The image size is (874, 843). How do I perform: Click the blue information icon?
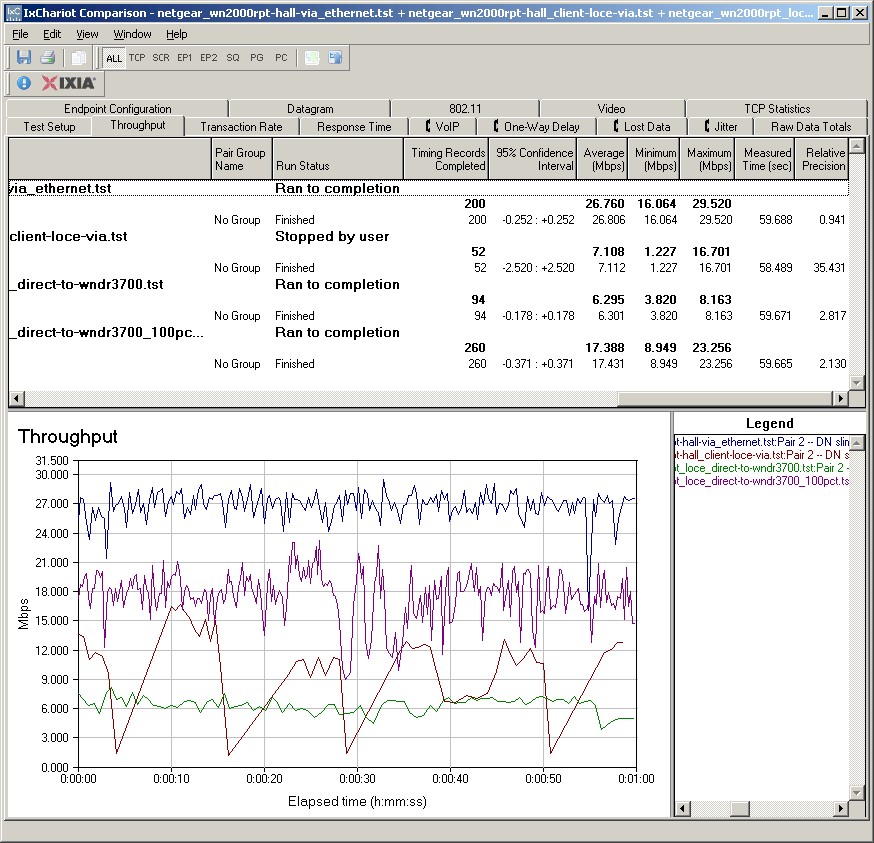click(23, 83)
